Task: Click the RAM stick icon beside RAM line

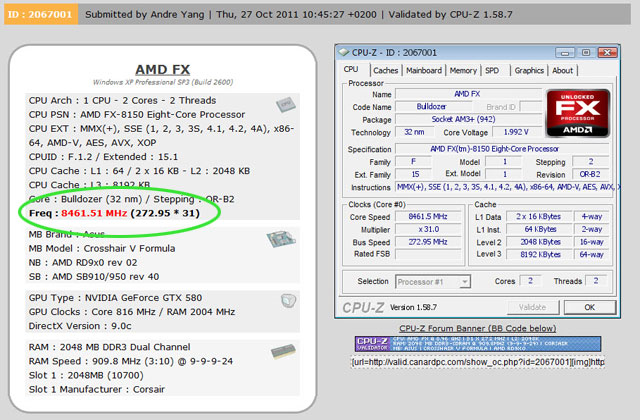Action: pos(284,351)
